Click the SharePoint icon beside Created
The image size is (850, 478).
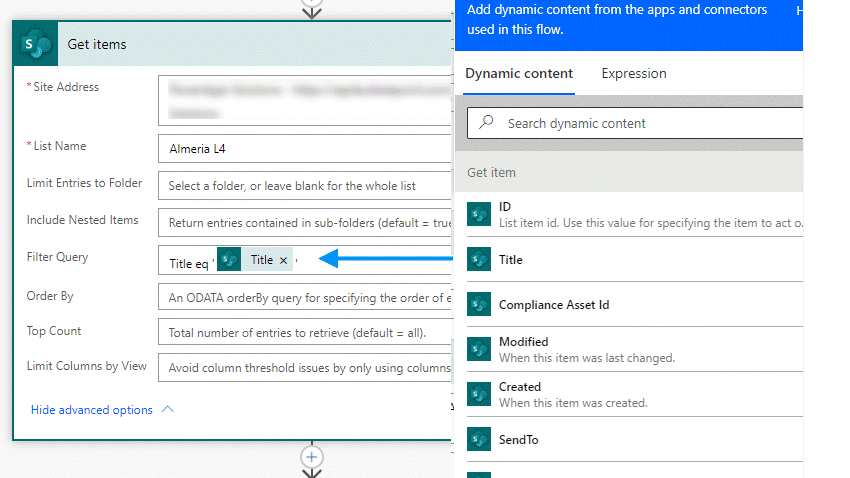tap(479, 394)
